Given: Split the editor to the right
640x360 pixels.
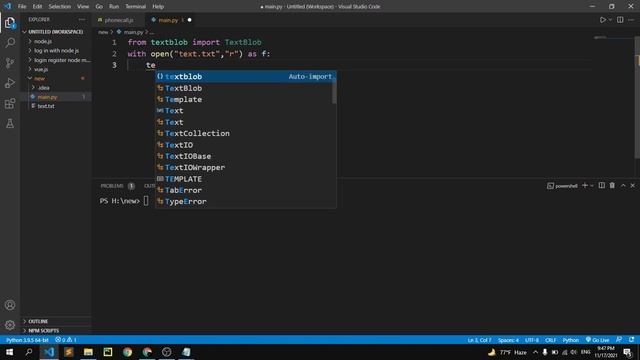Looking at the screenshot, I should 620,20.
